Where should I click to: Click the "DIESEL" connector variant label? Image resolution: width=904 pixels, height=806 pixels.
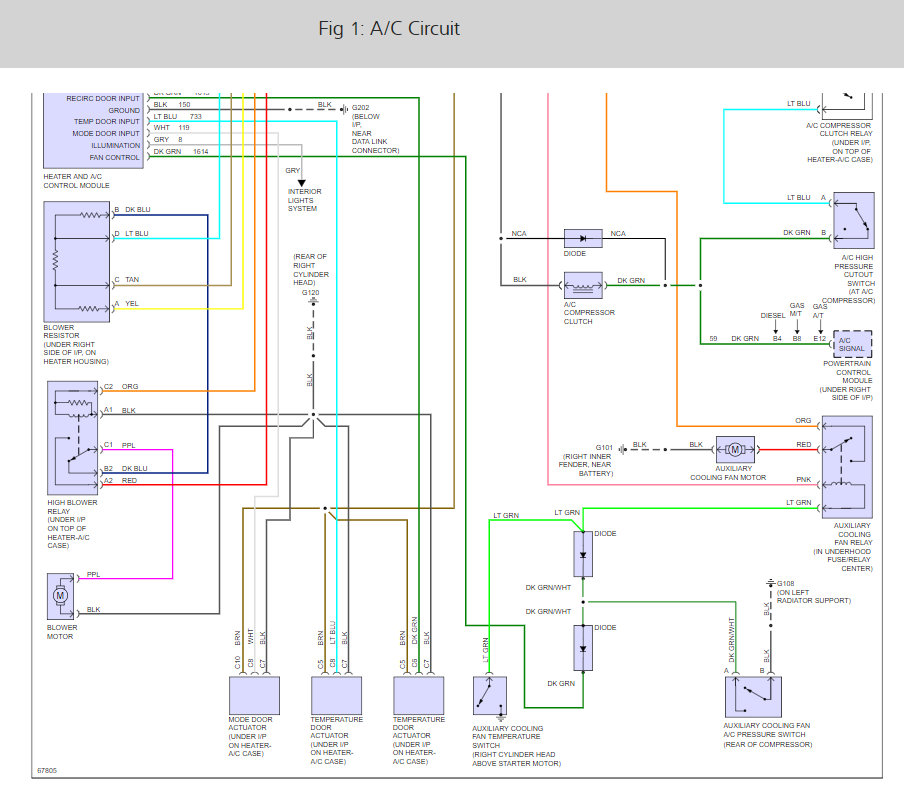click(x=773, y=316)
